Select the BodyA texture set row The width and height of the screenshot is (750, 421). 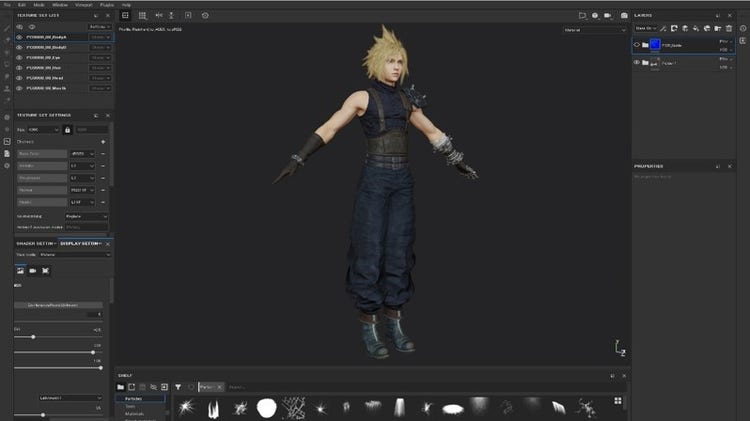tap(64, 37)
